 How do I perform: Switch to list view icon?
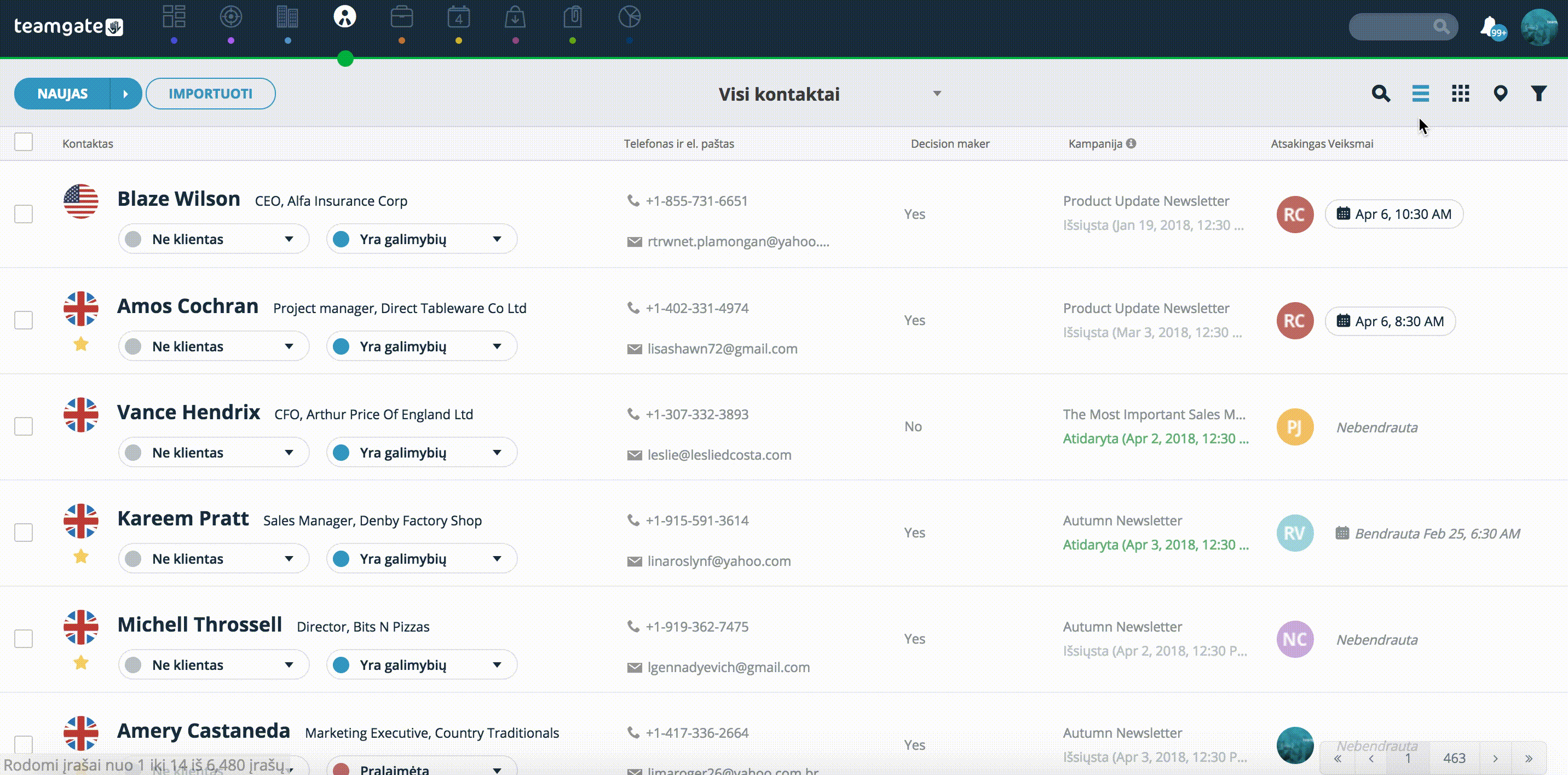coord(1420,94)
